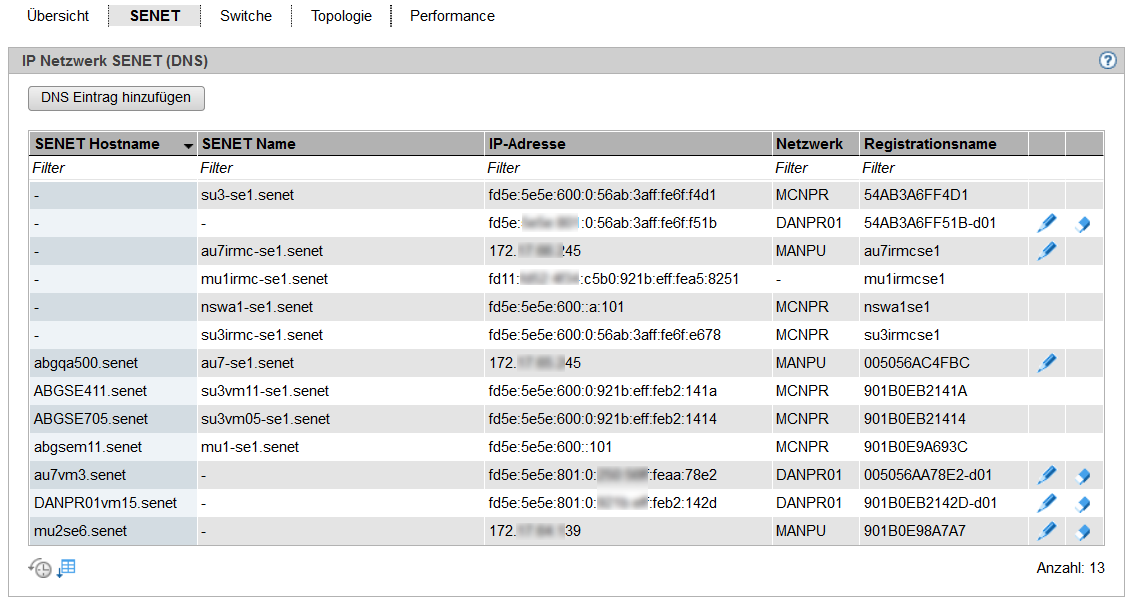This screenshot has height=605, width=1131.
Task: Delete the mu2se6.senet DNS entry
Action: pos(1082,532)
